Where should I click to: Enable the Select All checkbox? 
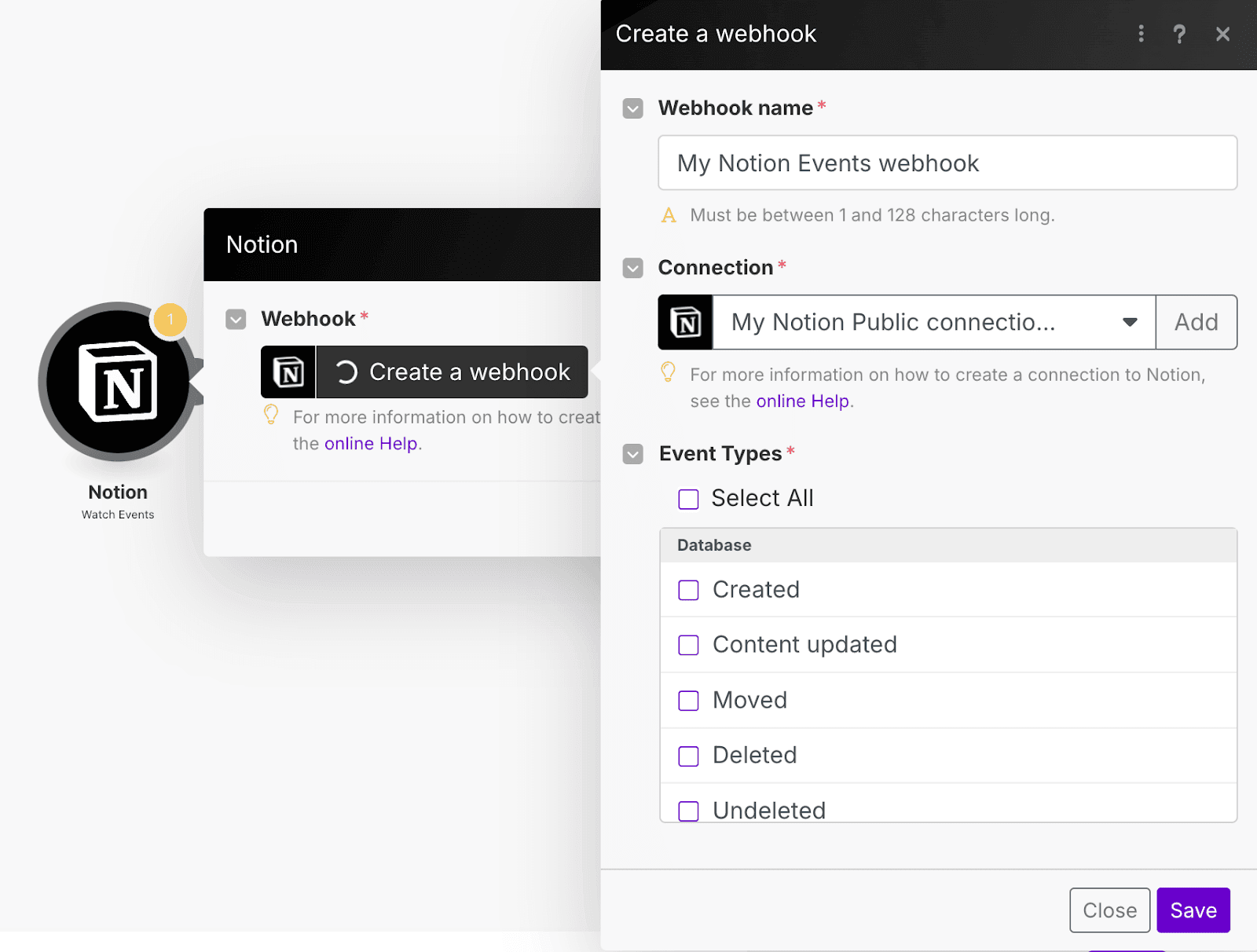[688, 499]
